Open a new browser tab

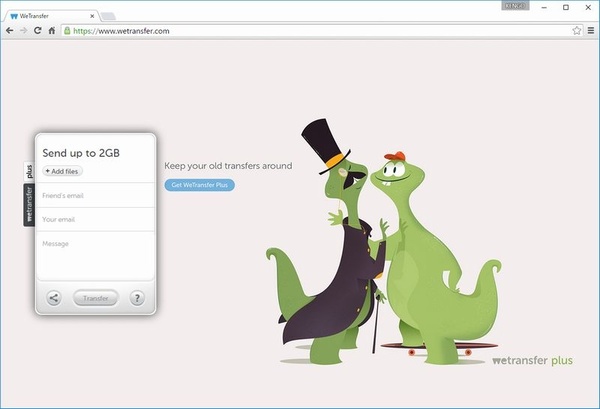pos(108,16)
